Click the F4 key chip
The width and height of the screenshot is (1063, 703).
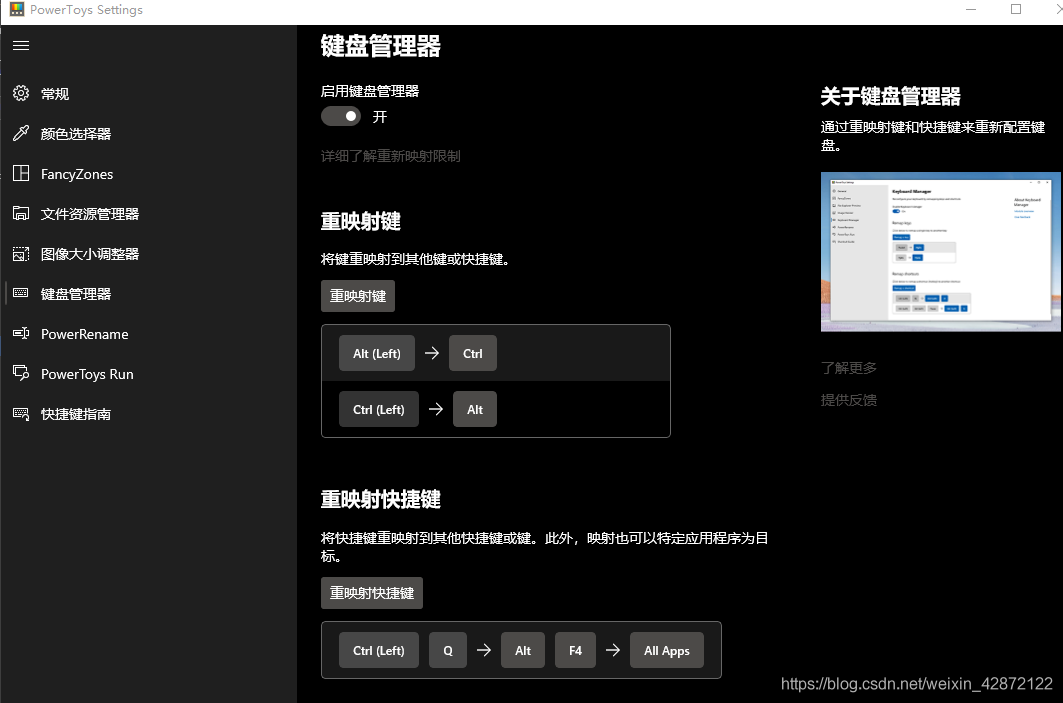pyautogui.click(x=576, y=650)
